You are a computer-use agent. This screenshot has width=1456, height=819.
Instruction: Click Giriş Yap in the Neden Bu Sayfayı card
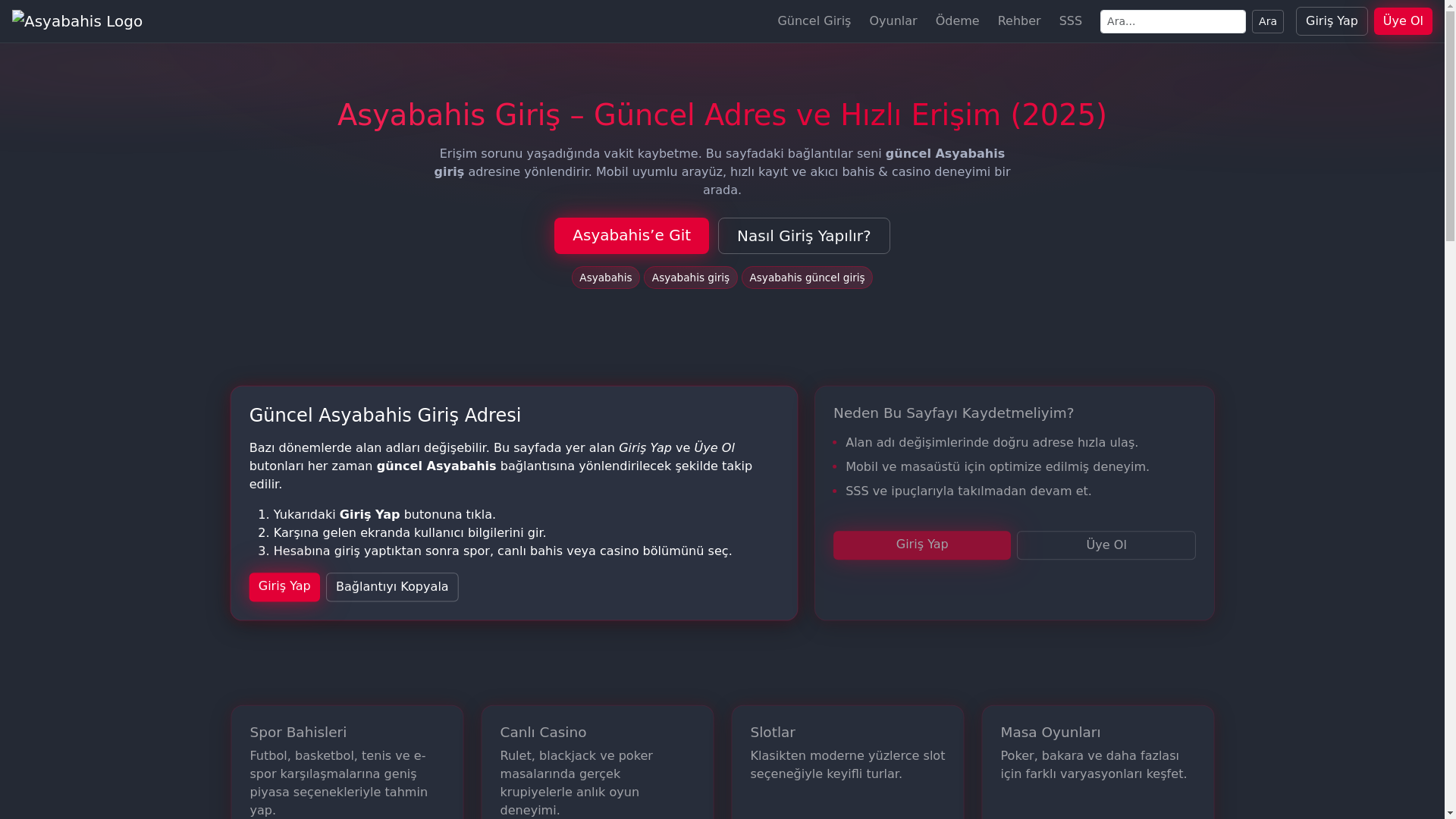[x=921, y=545]
